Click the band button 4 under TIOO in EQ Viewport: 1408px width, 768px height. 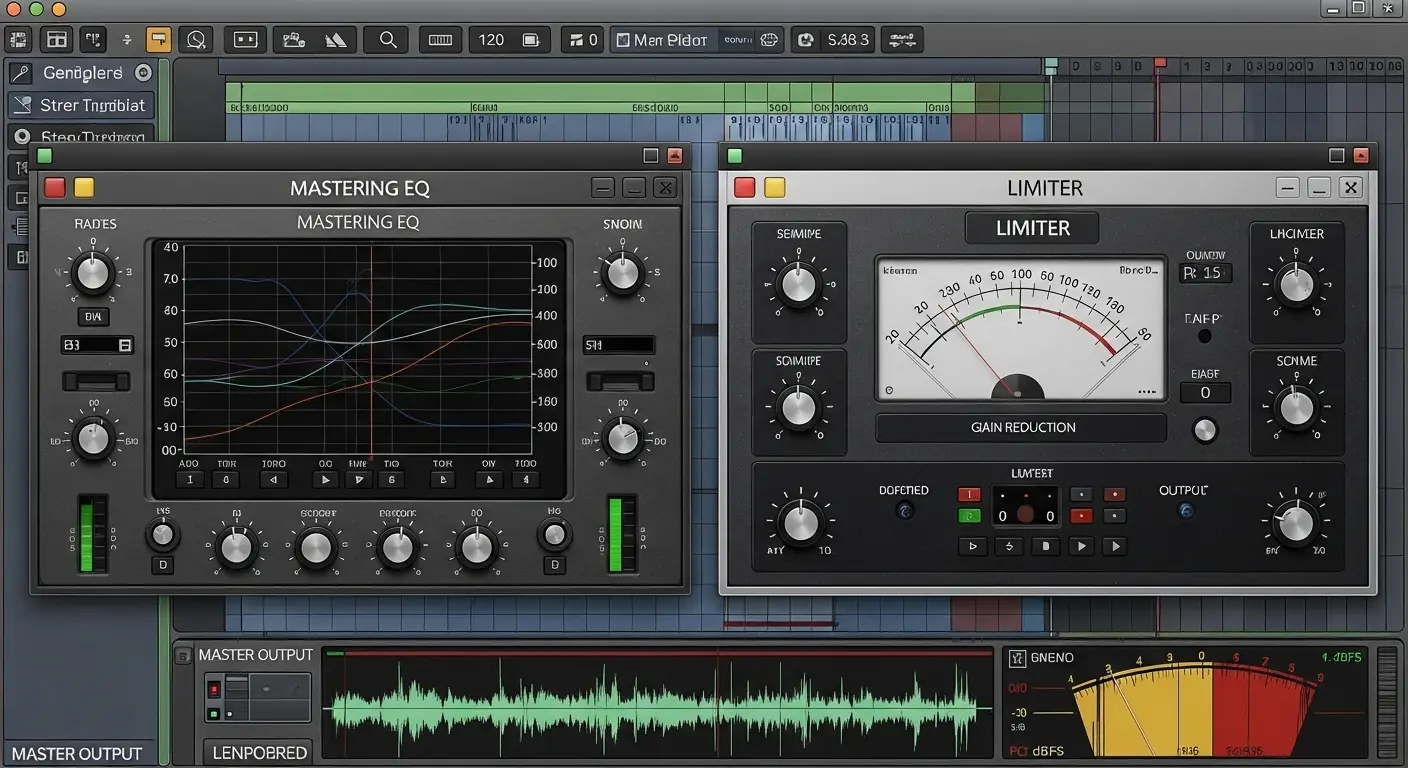click(x=525, y=480)
